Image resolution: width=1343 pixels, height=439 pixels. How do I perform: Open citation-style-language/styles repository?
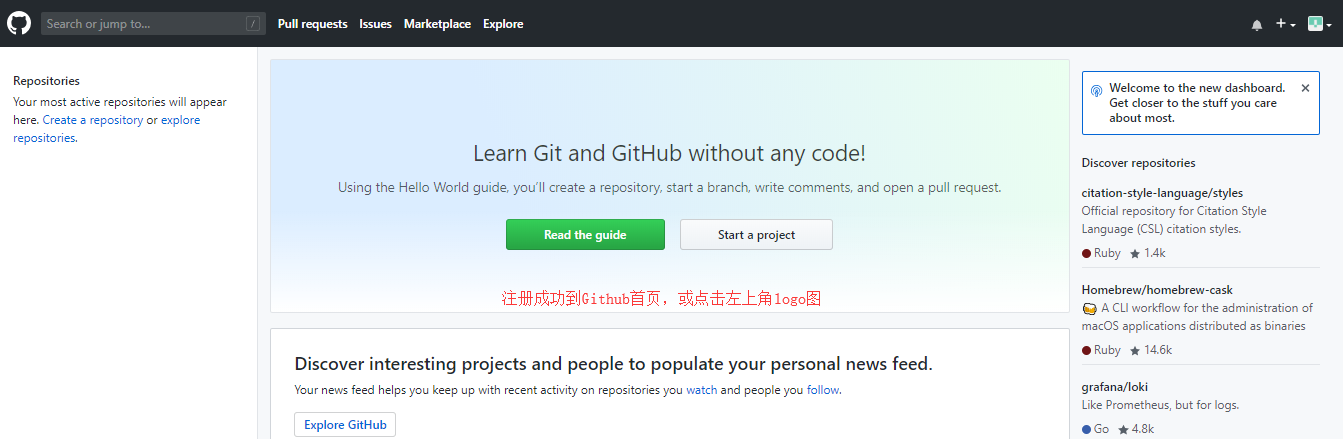click(x=1162, y=193)
